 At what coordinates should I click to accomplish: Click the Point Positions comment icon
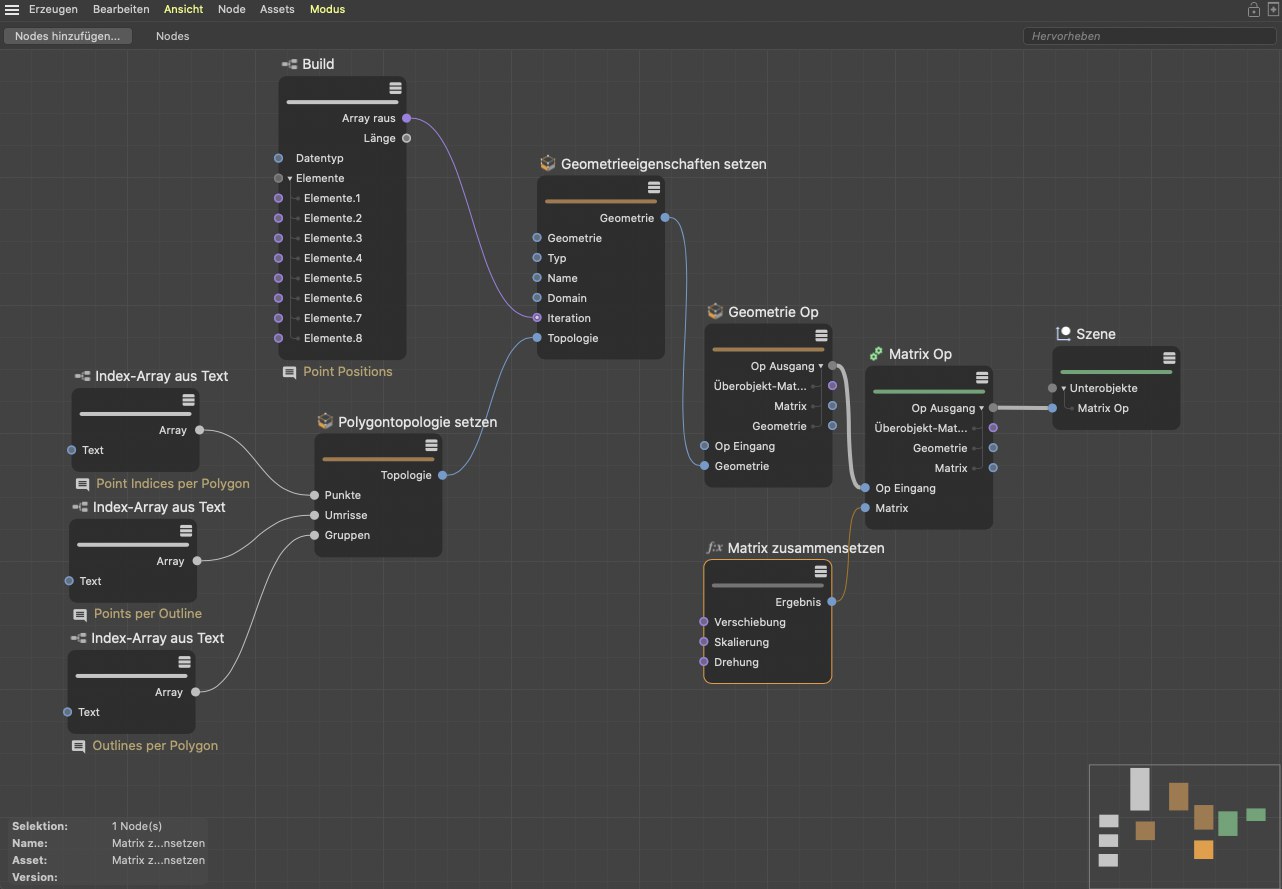point(289,372)
